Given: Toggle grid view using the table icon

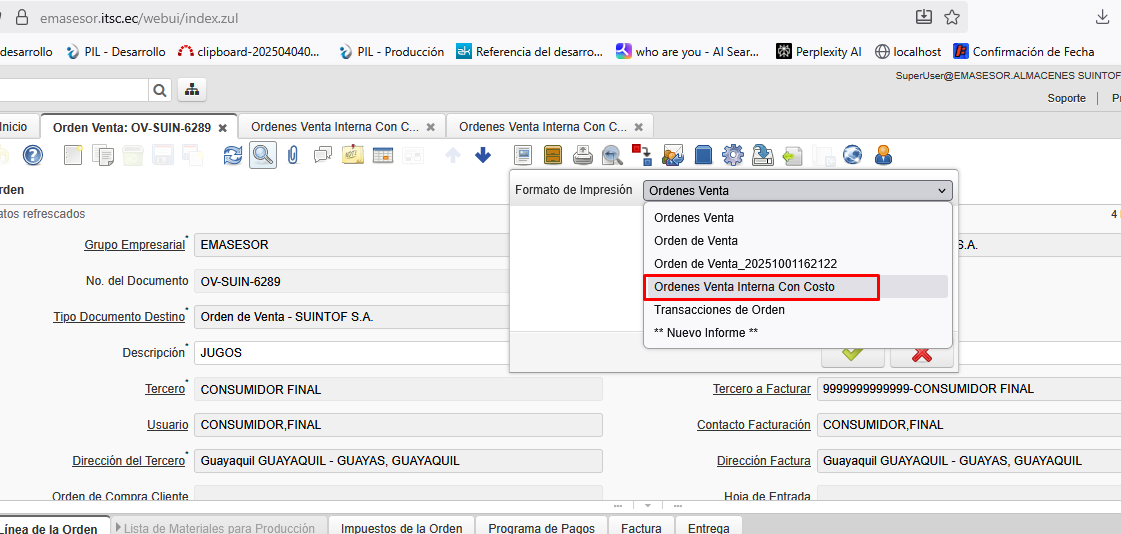Looking at the screenshot, I should point(383,155).
